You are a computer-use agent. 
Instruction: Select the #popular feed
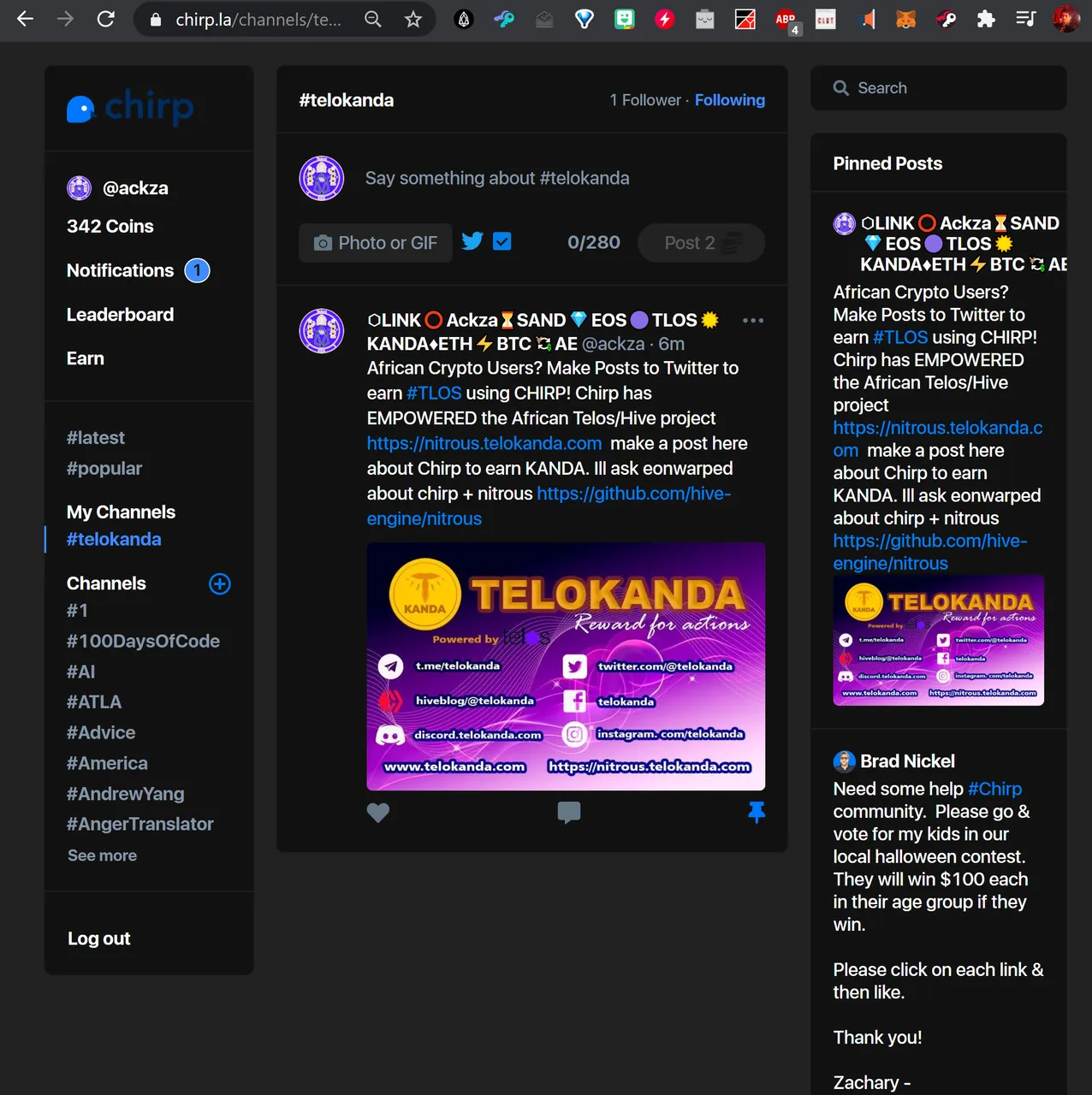tap(104, 469)
